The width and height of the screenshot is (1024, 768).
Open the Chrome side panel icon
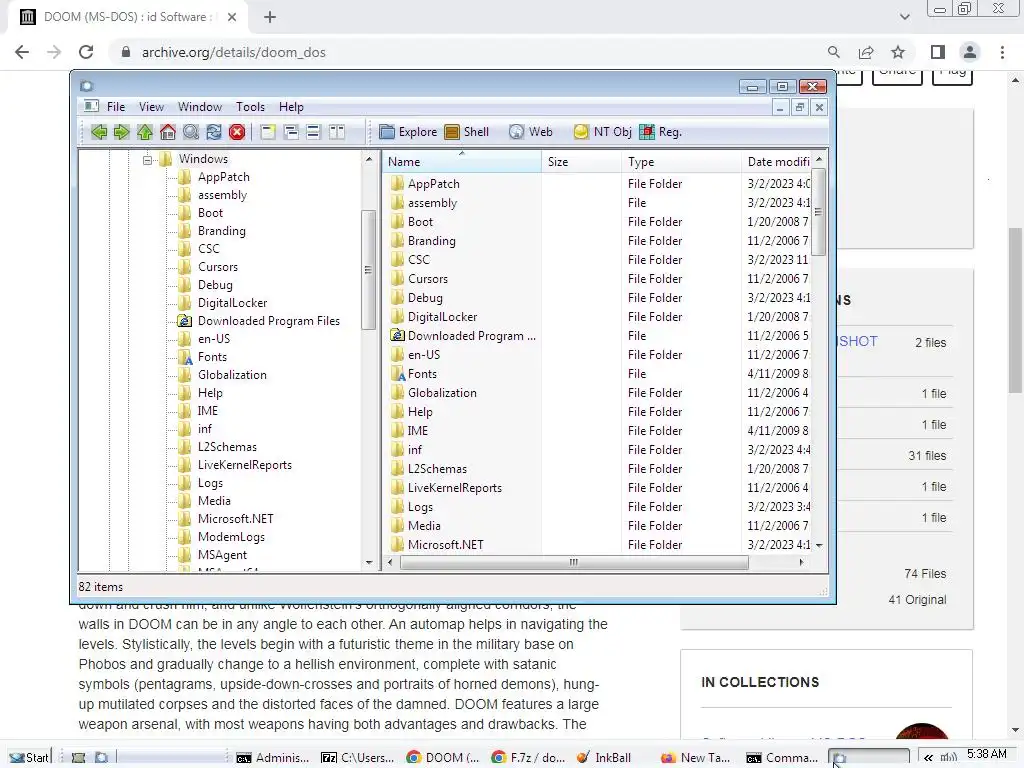point(938,52)
